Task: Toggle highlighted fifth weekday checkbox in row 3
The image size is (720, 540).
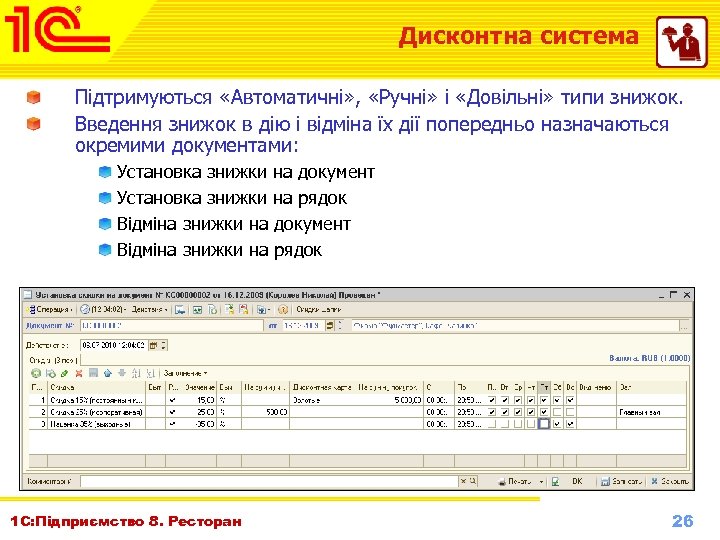Action: pos(544,424)
